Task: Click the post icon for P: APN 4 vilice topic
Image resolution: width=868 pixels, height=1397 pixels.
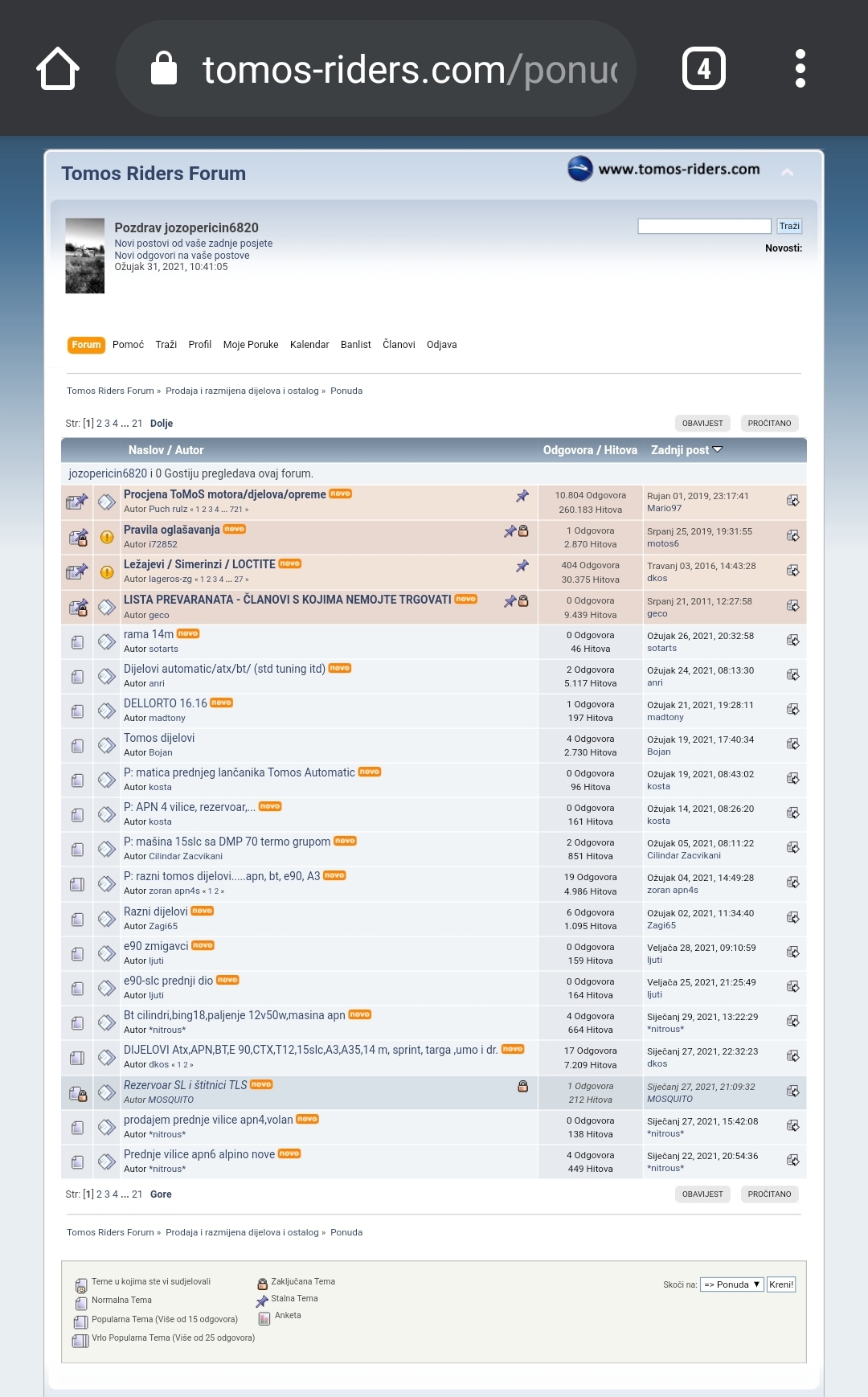Action: [107, 814]
